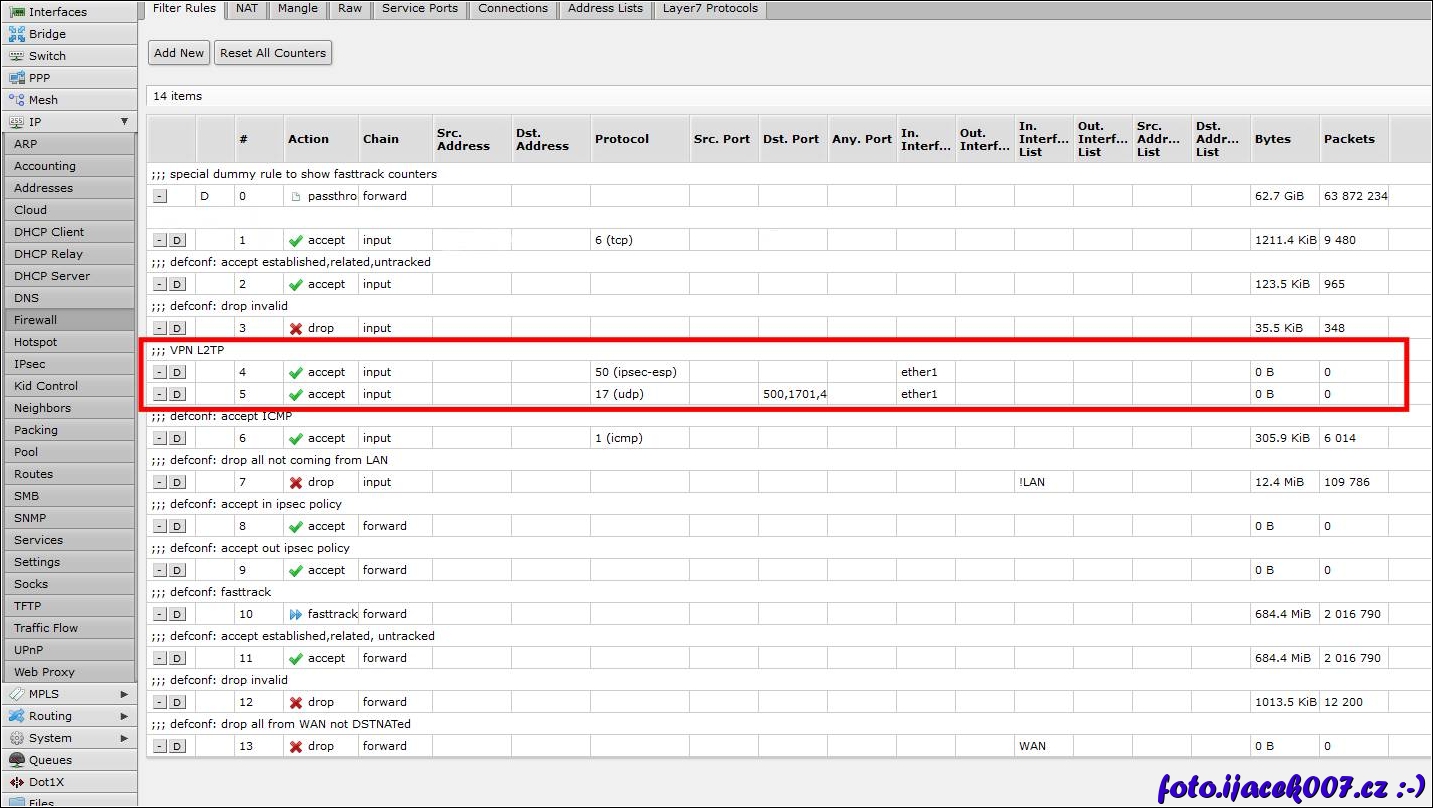Viewport: 1433px width, 808px height.
Task: Sort by the Bytes column header
Action: pos(1272,139)
